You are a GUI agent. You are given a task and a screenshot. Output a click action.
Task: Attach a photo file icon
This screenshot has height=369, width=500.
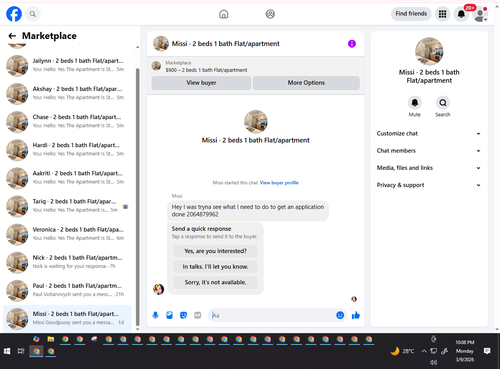(169, 315)
